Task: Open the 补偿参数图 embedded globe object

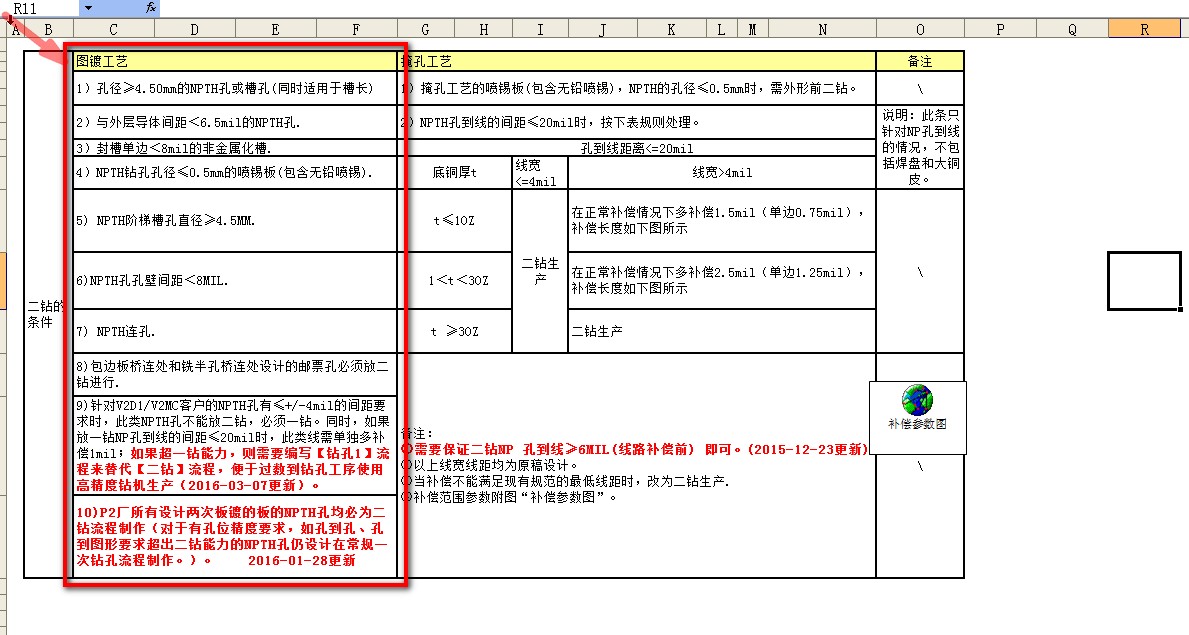Action: 918,417
